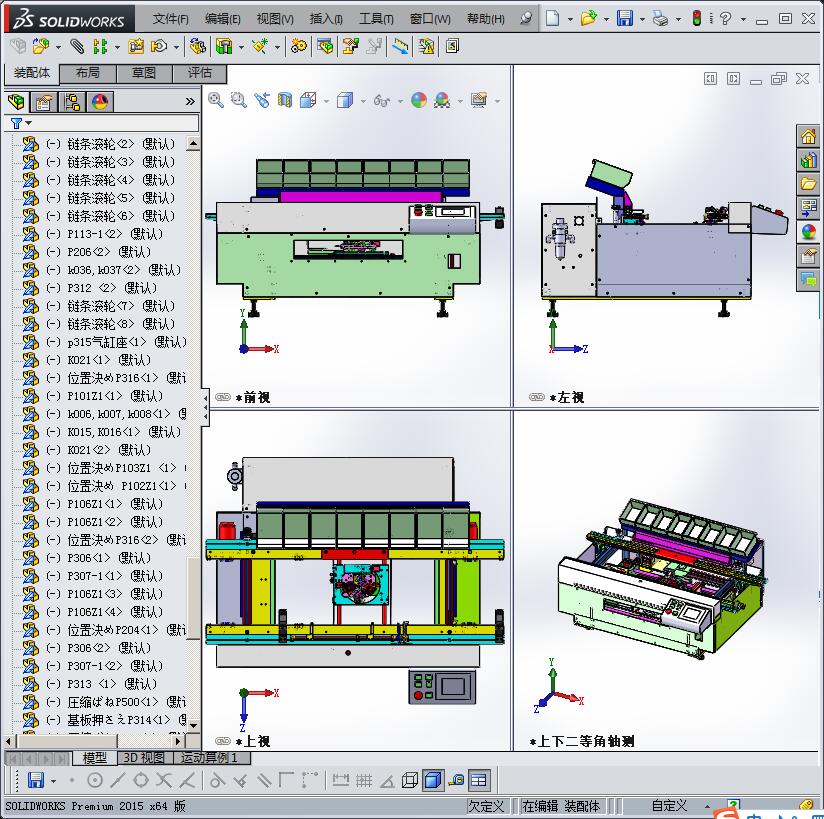Open the DisplayManager tab

(x=99, y=101)
